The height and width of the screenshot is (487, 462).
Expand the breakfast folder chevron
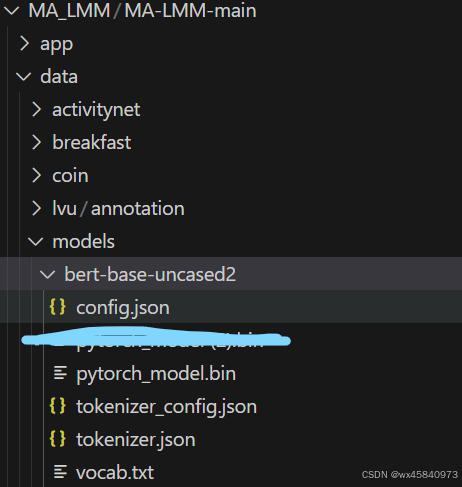(37, 142)
